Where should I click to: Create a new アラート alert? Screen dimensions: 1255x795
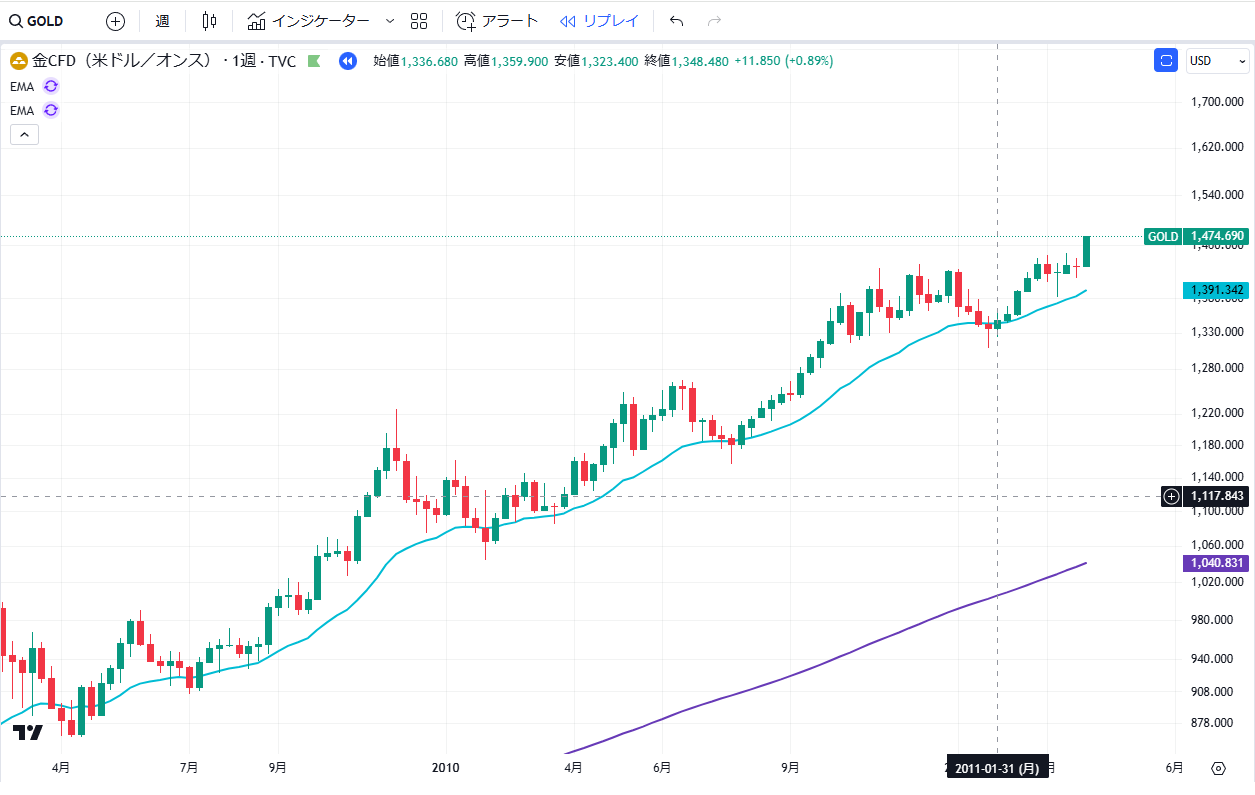click(497, 21)
